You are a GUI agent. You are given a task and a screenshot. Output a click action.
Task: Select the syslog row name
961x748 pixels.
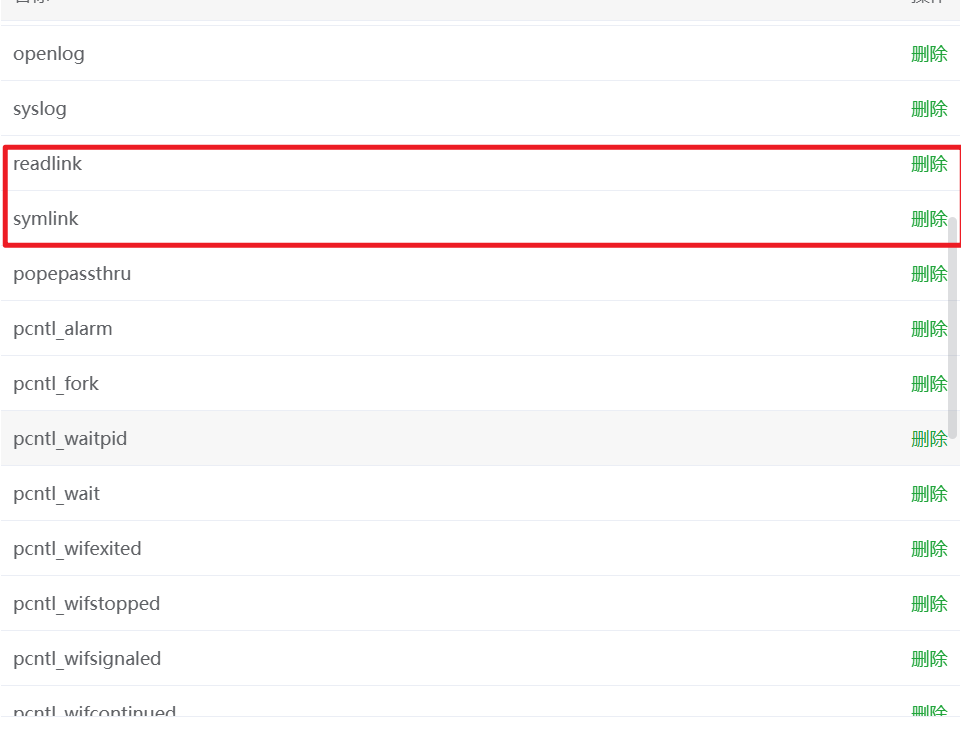[x=40, y=109]
